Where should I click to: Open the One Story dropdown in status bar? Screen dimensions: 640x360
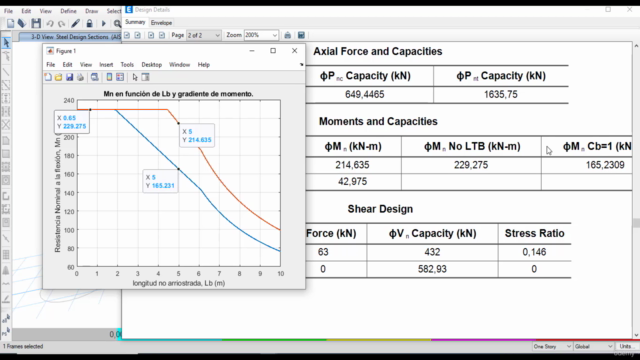pyautogui.click(x=552, y=347)
